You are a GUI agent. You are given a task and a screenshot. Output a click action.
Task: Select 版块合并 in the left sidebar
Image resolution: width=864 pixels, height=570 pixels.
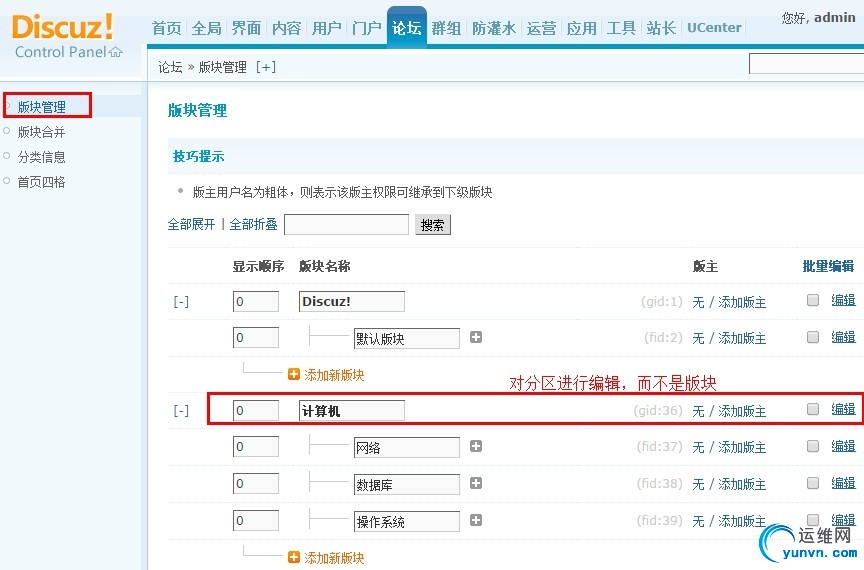tap(41, 132)
